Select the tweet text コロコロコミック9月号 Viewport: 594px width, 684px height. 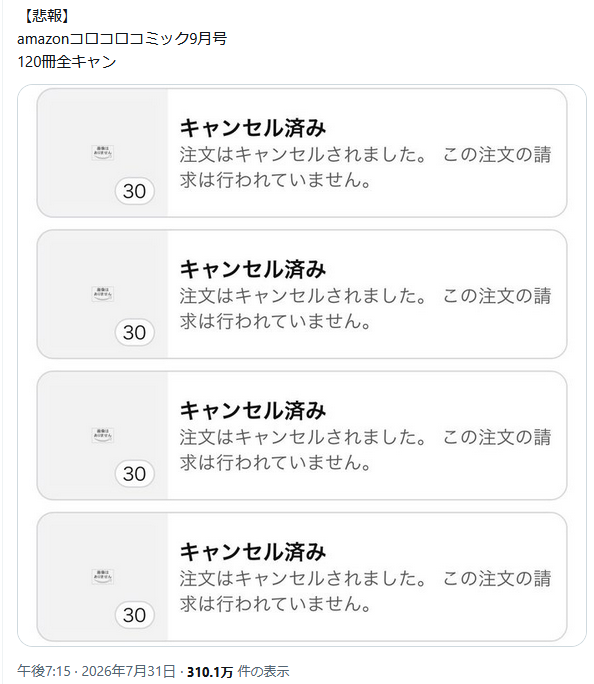point(148,39)
